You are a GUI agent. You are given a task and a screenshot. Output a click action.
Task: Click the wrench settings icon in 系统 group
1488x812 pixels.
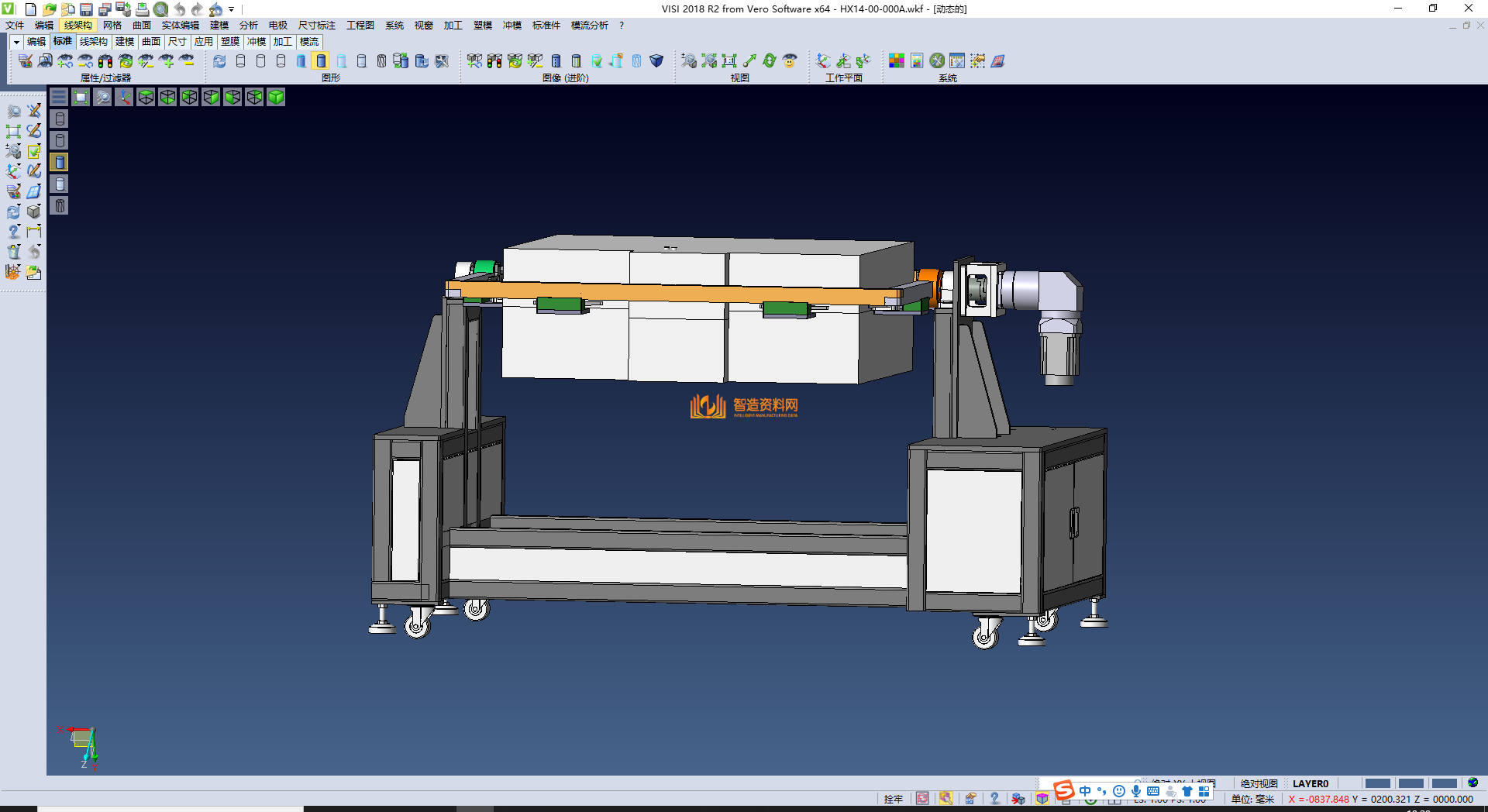coord(937,61)
